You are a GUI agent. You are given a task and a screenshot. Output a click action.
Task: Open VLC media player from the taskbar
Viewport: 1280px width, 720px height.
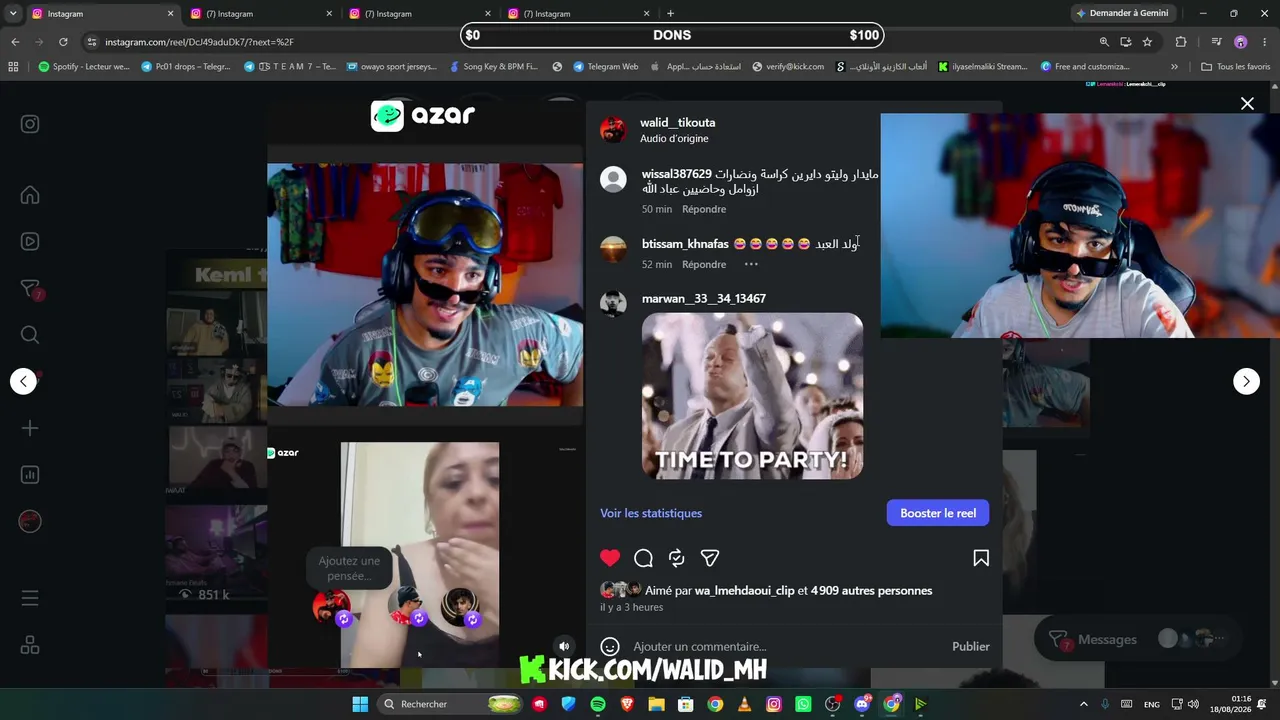pyautogui.click(x=744, y=704)
